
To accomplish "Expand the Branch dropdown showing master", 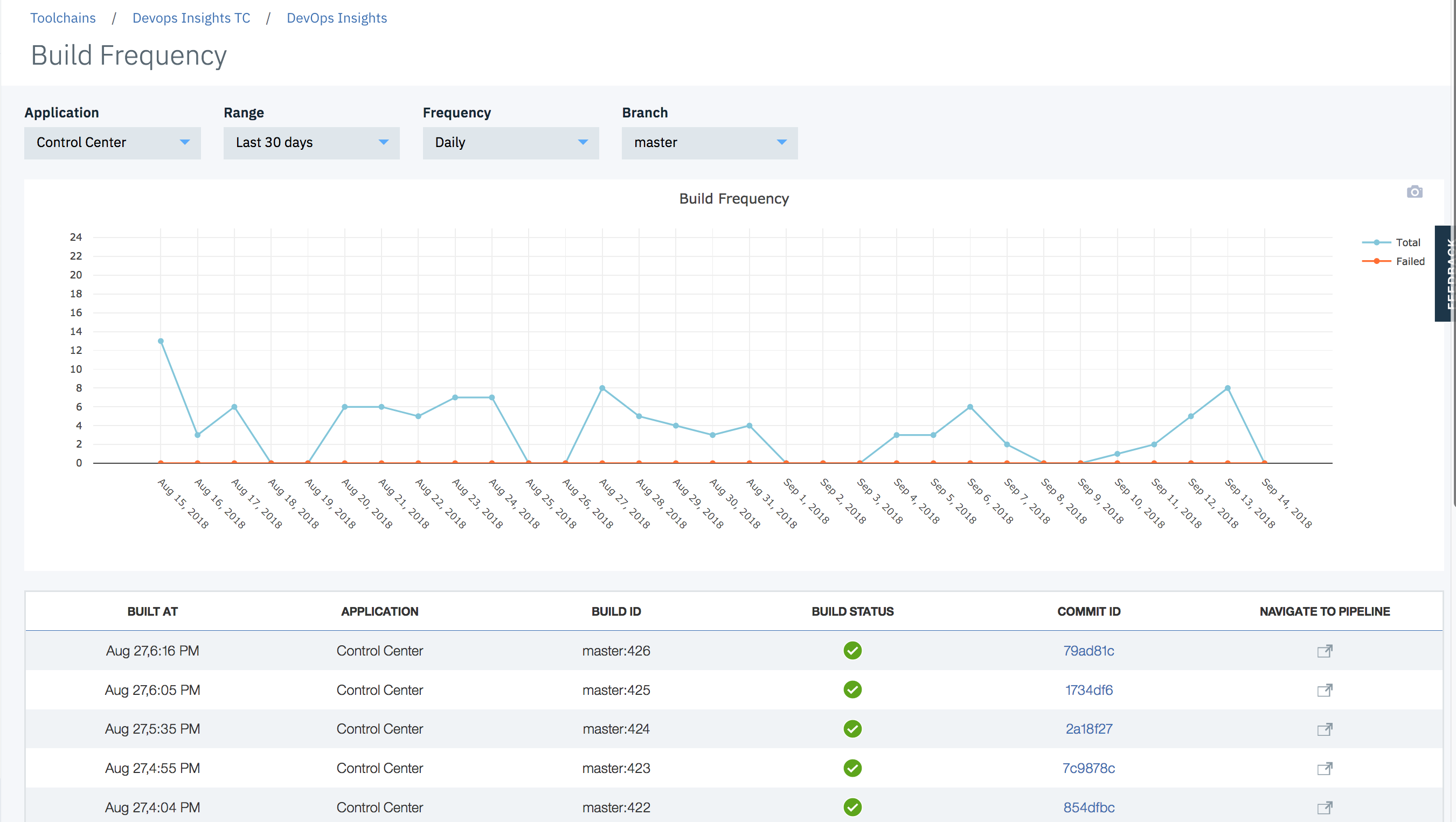I will pyautogui.click(x=709, y=143).
